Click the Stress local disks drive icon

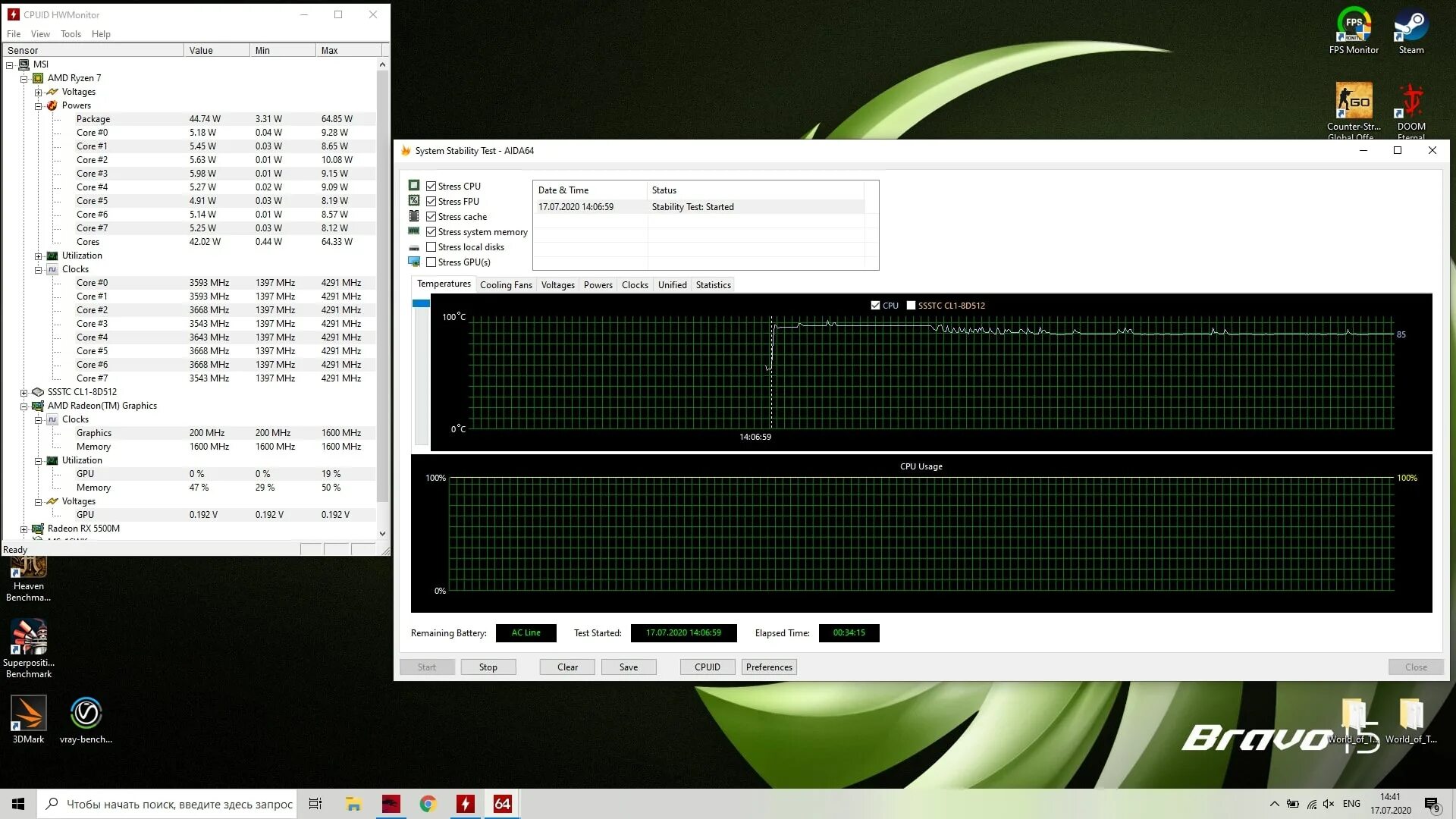coord(414,247)
